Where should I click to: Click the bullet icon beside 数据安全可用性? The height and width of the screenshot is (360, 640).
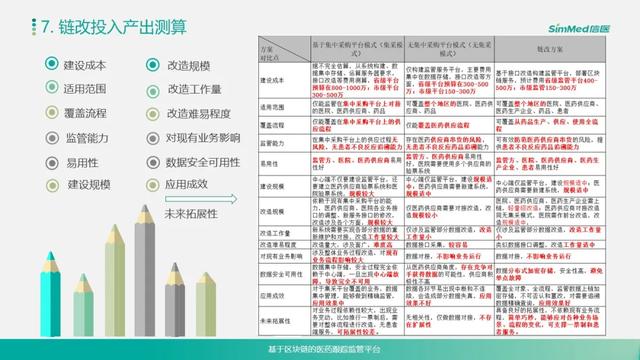click(153, 162)
